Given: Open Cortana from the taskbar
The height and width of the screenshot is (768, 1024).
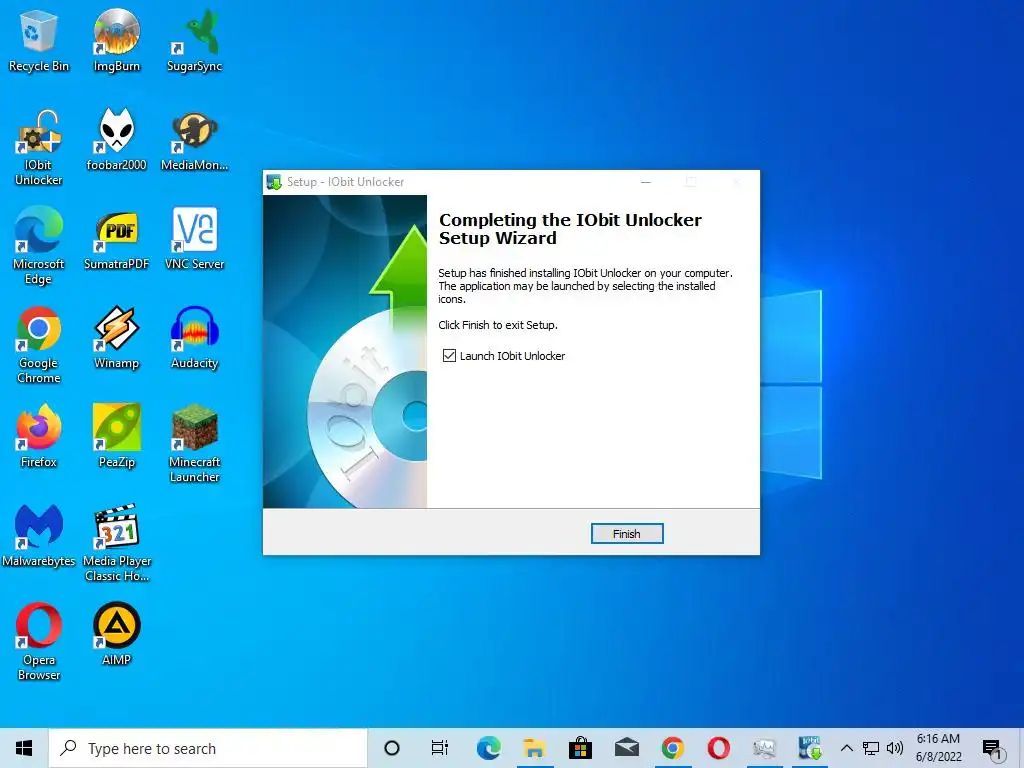Looking at the screenshot, I should (x=392, y=748).
